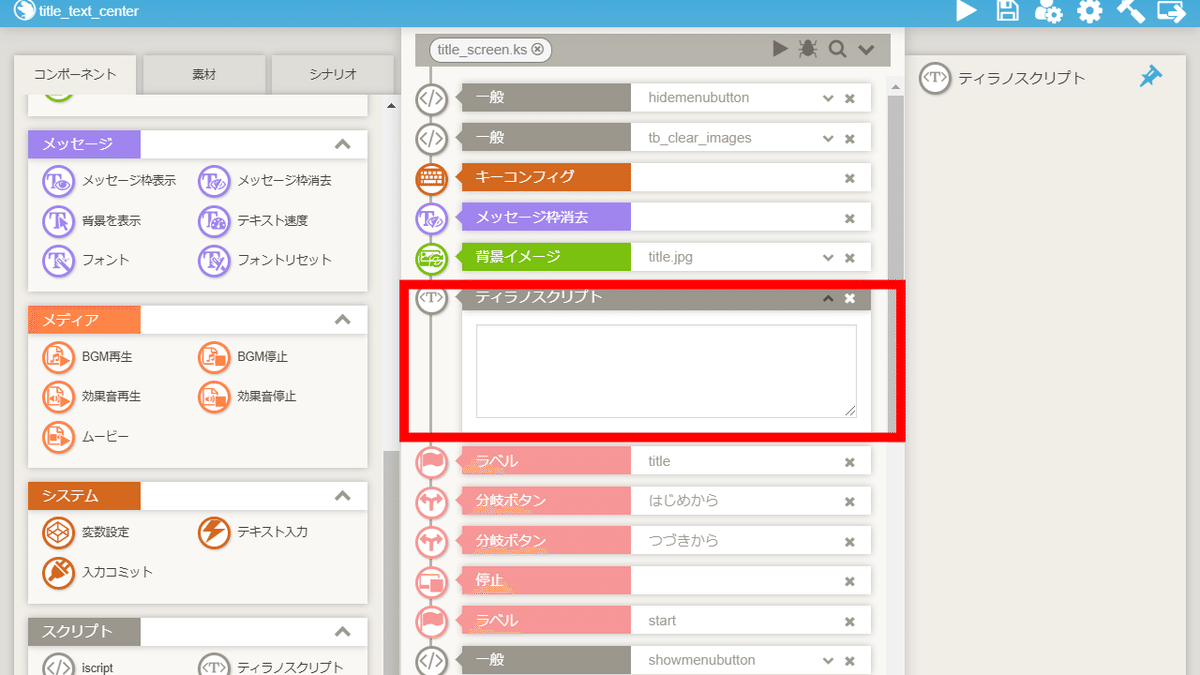This screenshot has width=1200, height=675.
Task: Select the 変数設定 component
Action: (x=86, y=533)
